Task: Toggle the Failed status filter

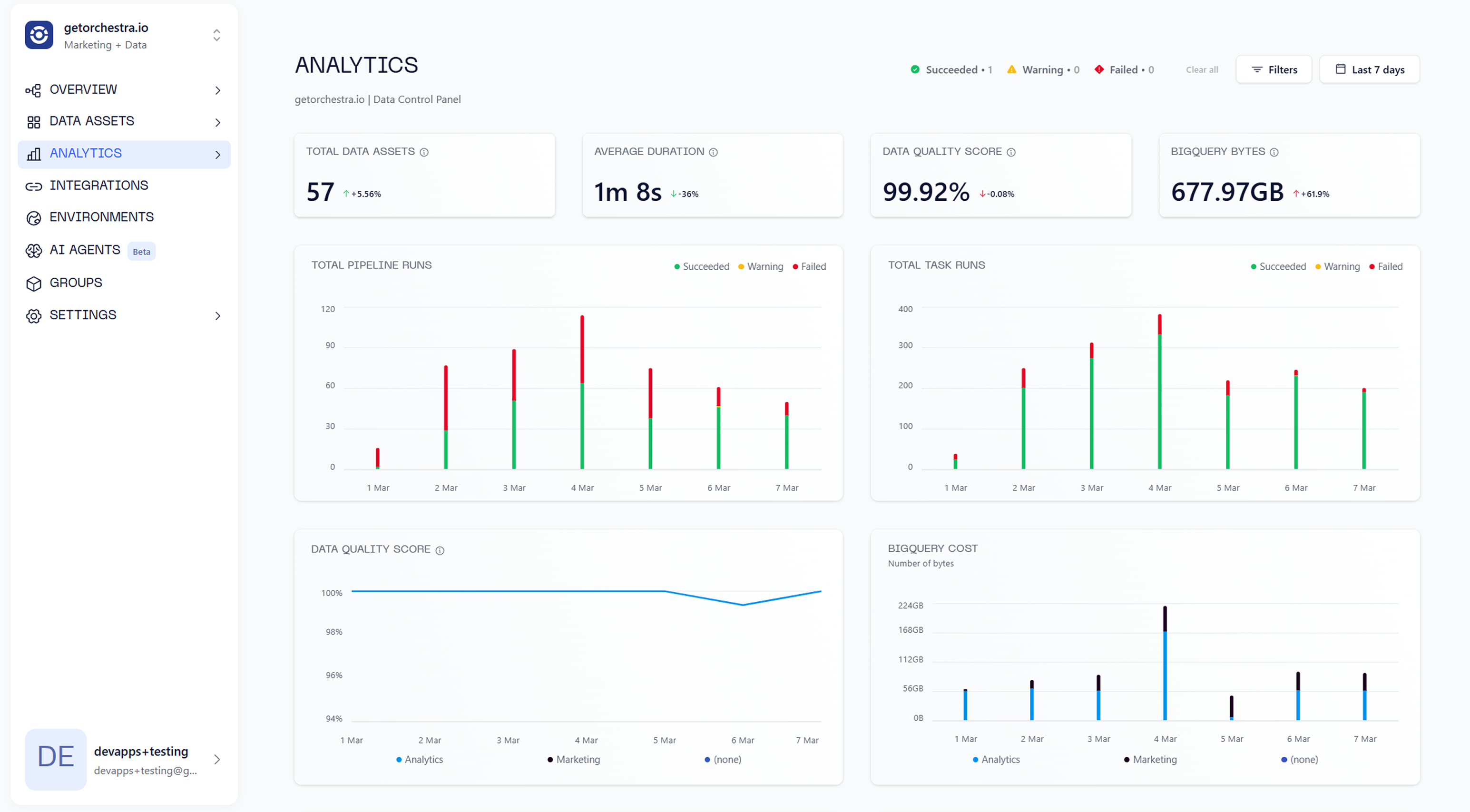Action: 1124,69
